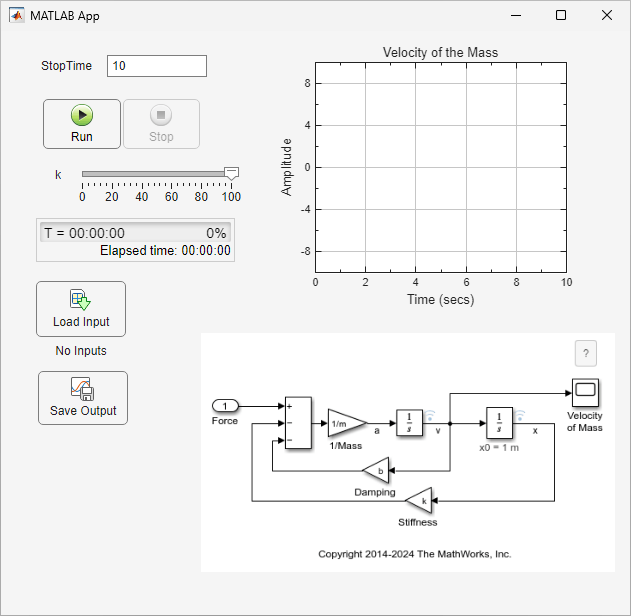631x616 pixels.
Task: Select the sum block with plus minus signs
Action: [x=298, y=423]
